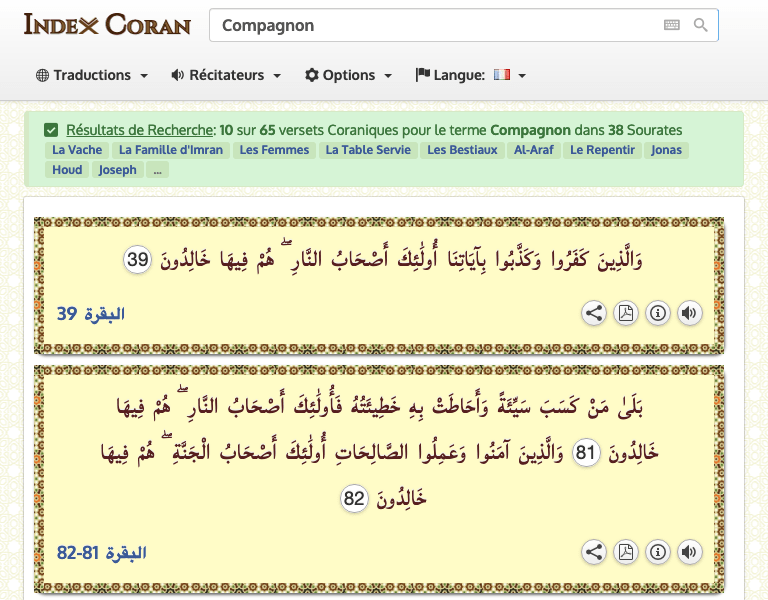Click the Compagnon search input field
Image resolution: width=768 pixels, height=600 pixels.
click(435, 25)
